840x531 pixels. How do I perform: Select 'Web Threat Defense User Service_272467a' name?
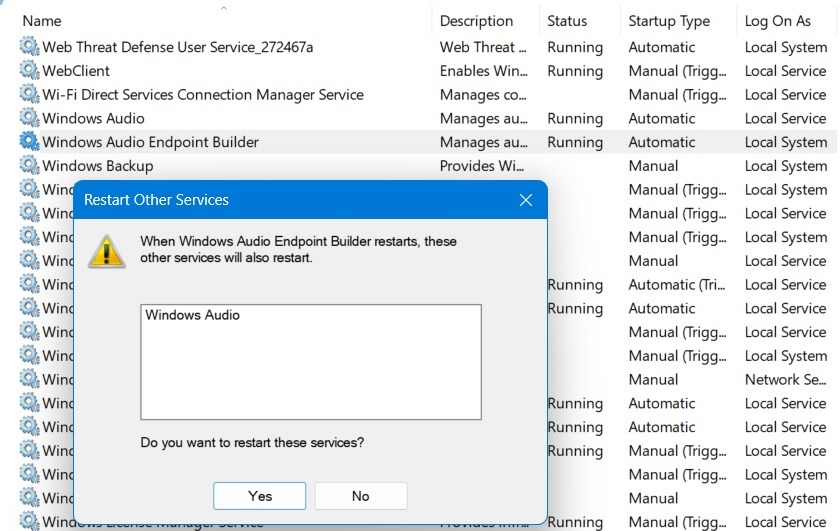(x=177, y=47)
